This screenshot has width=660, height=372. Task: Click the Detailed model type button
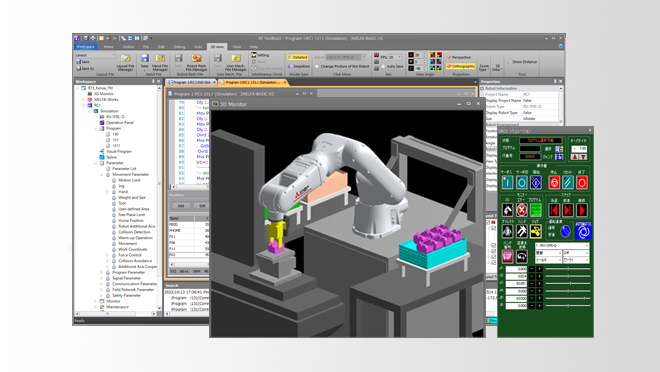[298, 57]
